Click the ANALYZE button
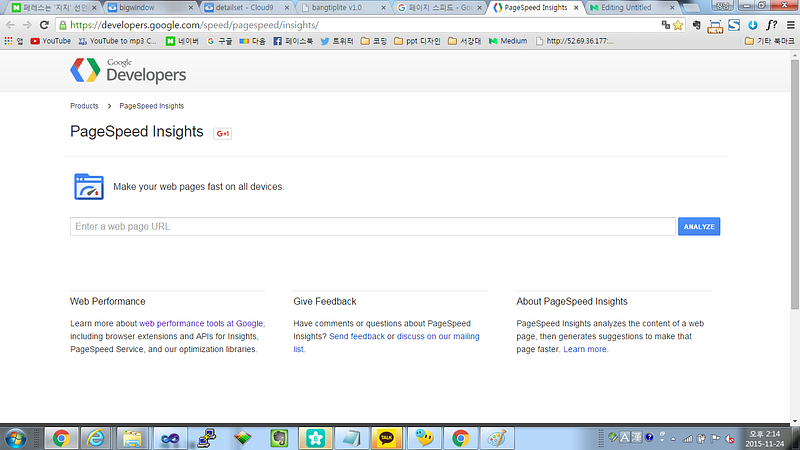 click(699, 227)
